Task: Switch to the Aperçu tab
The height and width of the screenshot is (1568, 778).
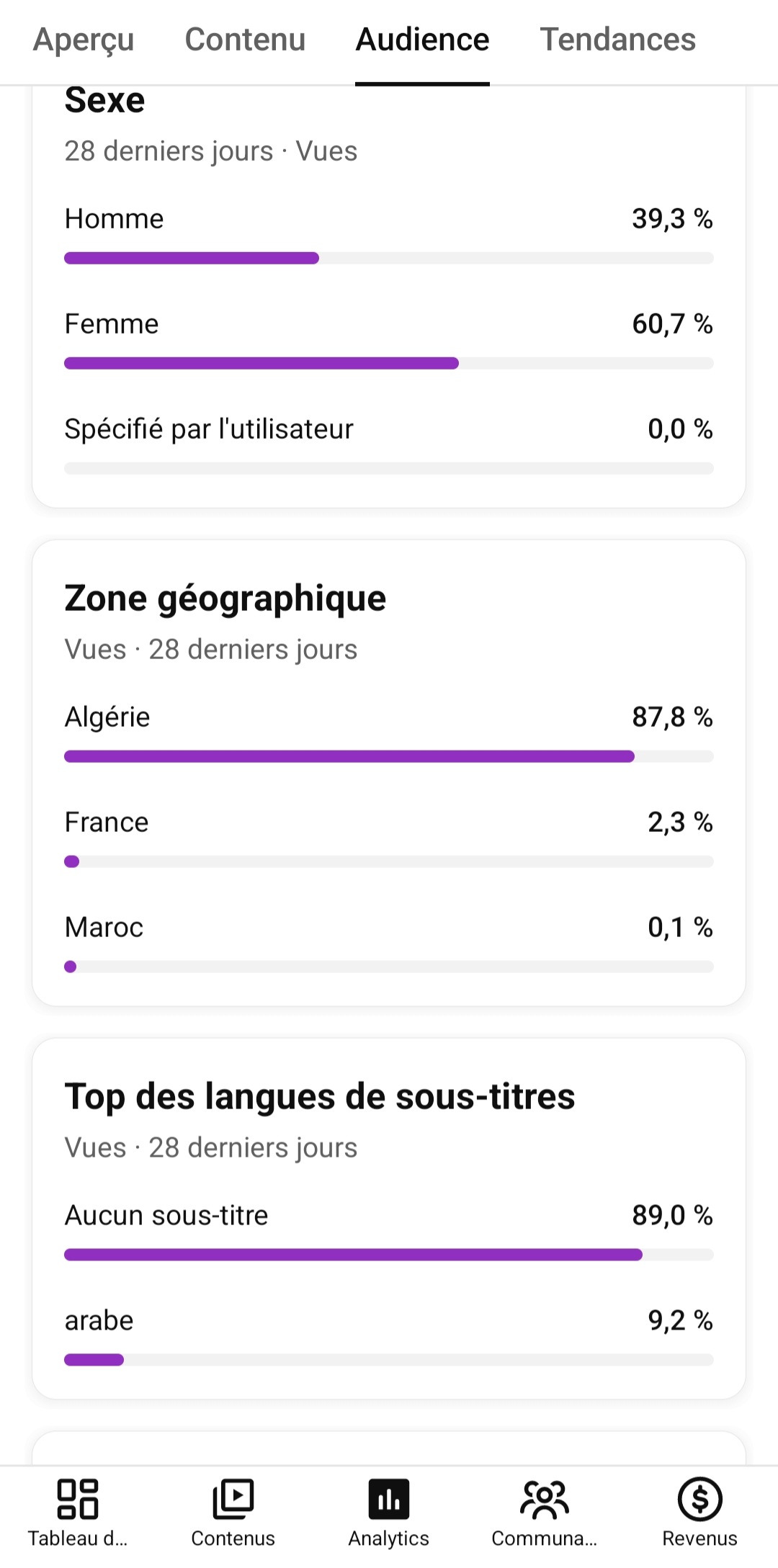Action: [84, 40]
